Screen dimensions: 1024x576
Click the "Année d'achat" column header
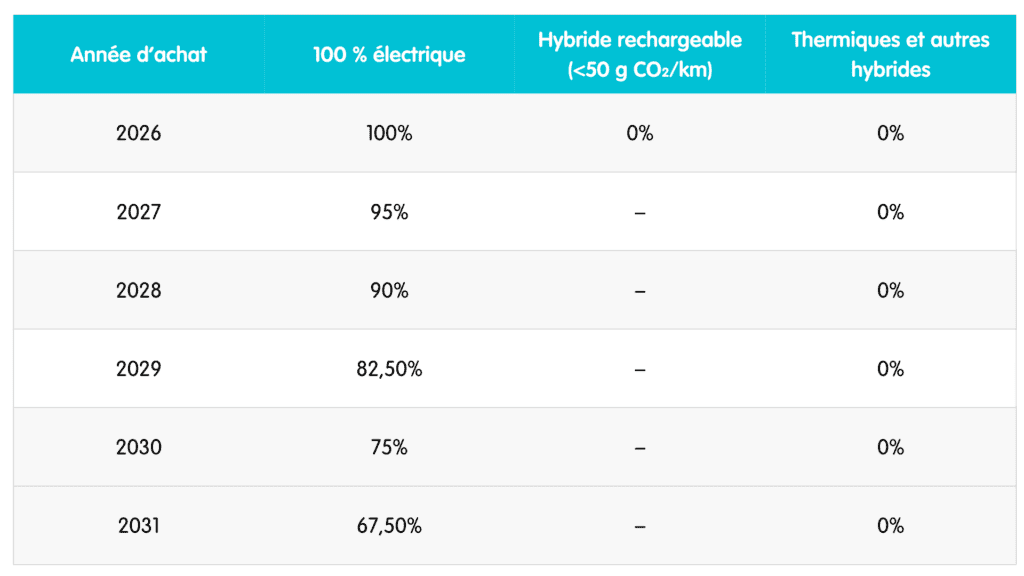coord(139,54)
